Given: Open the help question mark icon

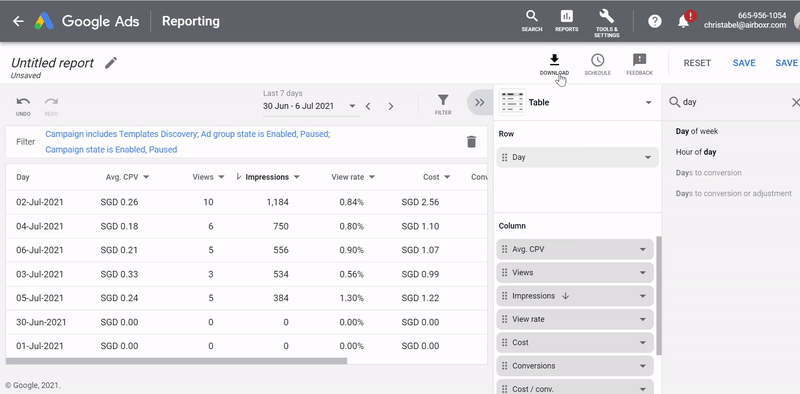Looking at the screenshot, I should point(655,21).
